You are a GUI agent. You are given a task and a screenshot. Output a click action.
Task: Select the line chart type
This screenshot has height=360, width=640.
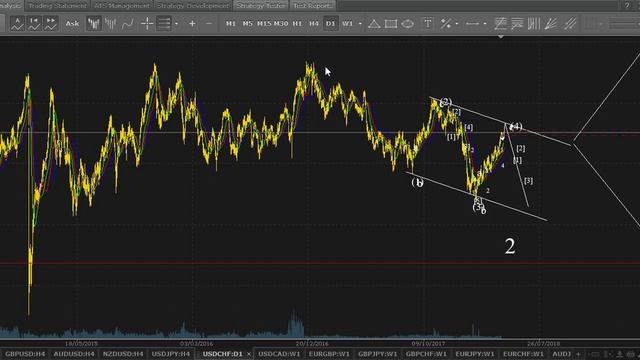tap(128, 24)
